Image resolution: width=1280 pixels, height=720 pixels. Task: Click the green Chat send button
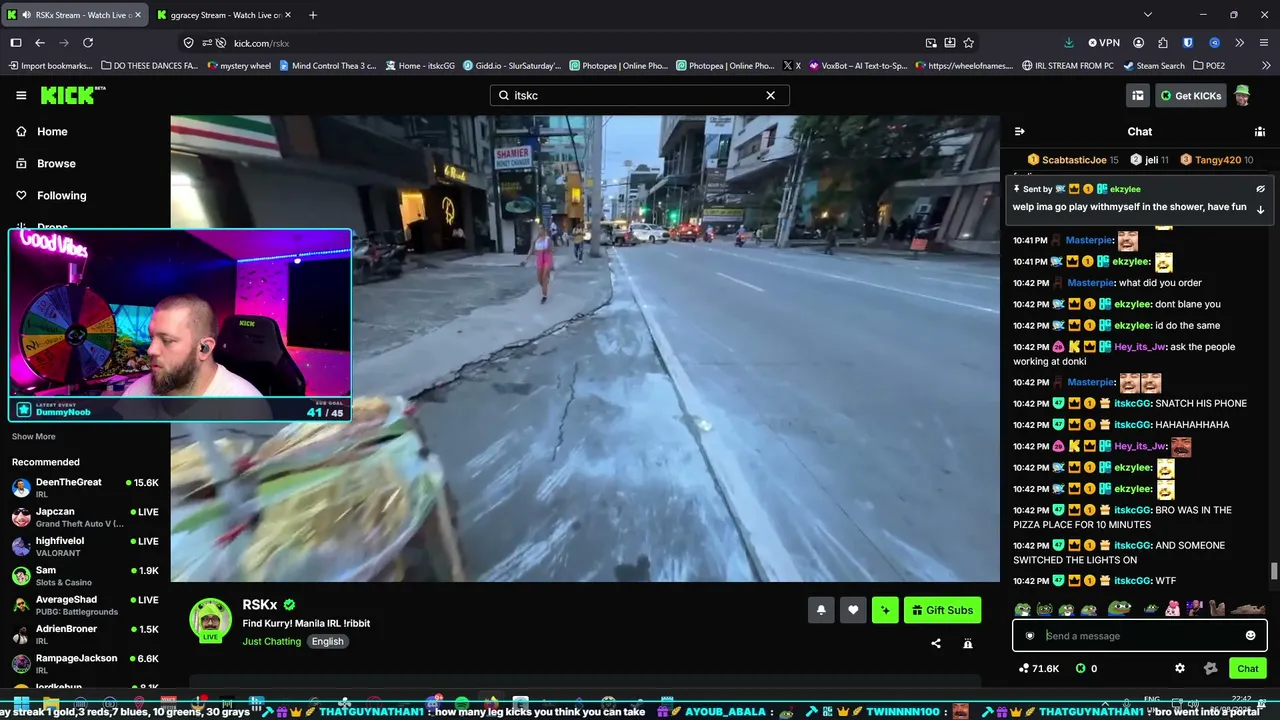click(x=1248, y=668)
